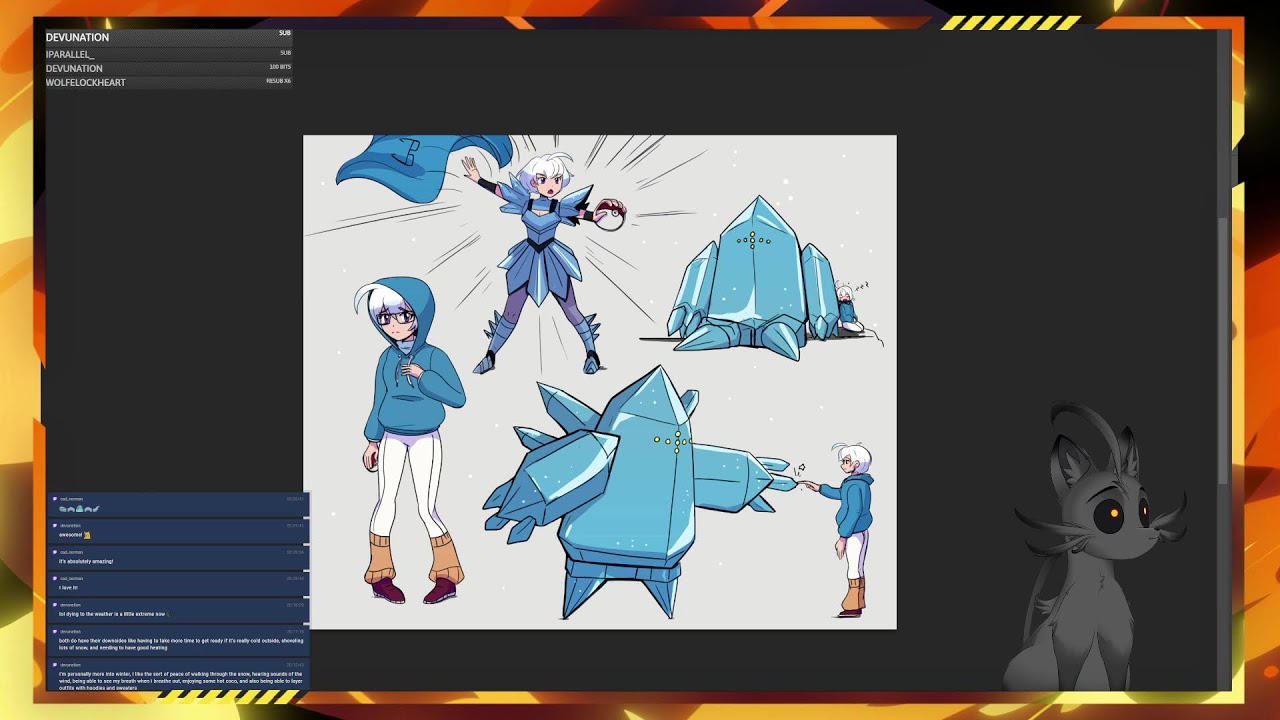Click the emoji after "awesome!"
Viewport: 1280px width, 720px height.
coord(87,535)
